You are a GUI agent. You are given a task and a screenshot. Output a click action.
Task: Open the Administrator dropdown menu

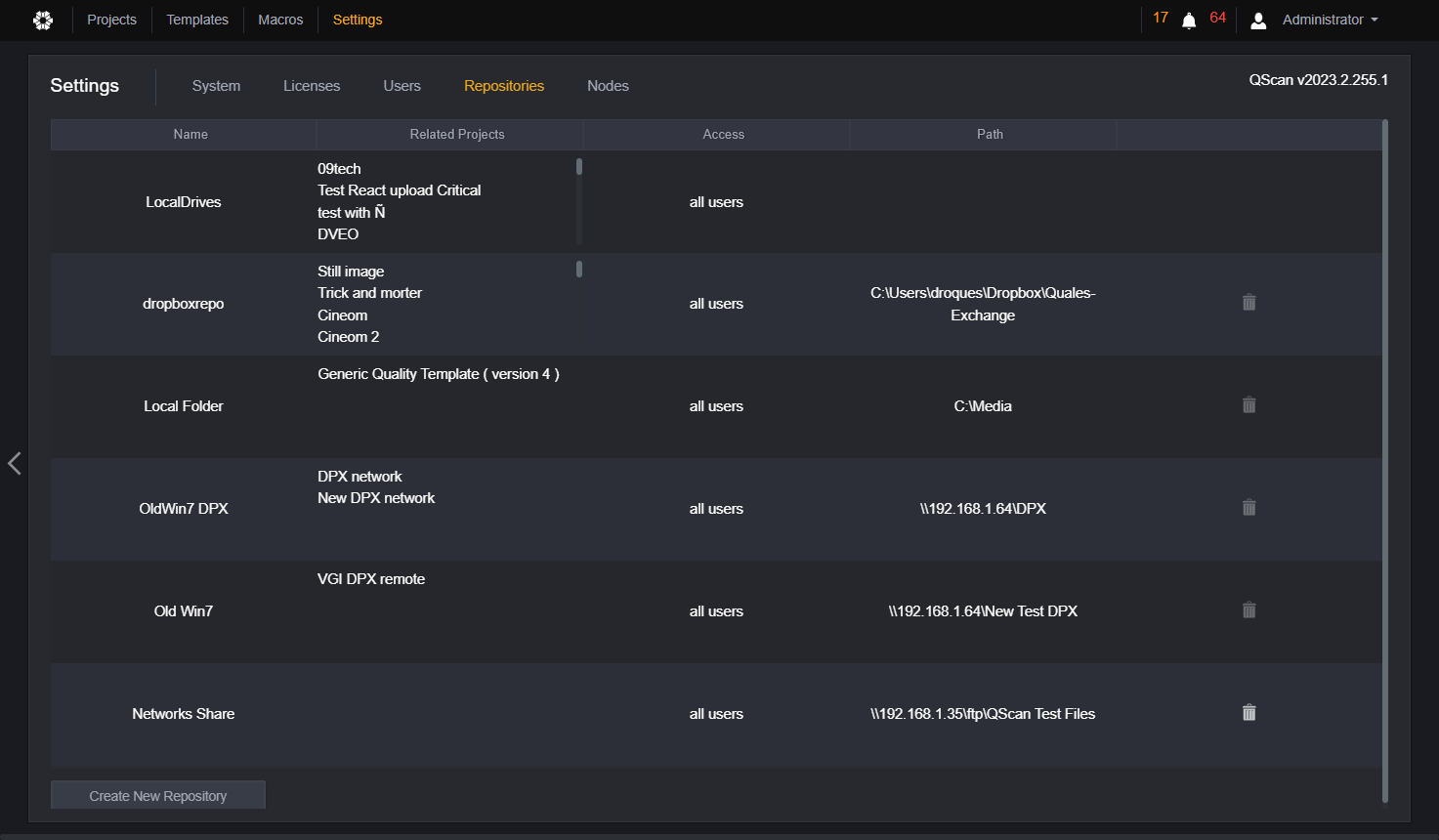click(1330, 20)
